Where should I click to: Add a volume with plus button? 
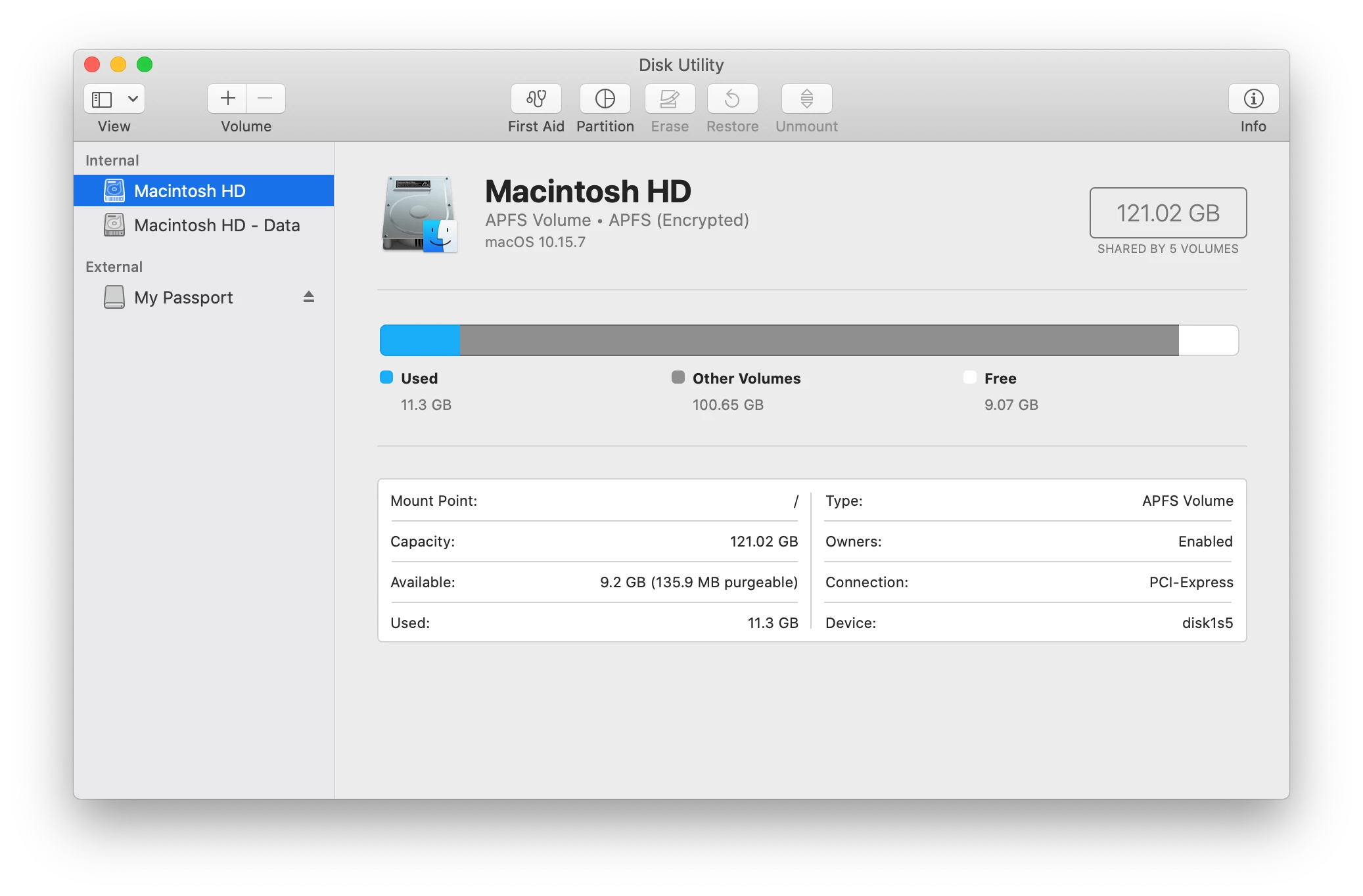227,99
